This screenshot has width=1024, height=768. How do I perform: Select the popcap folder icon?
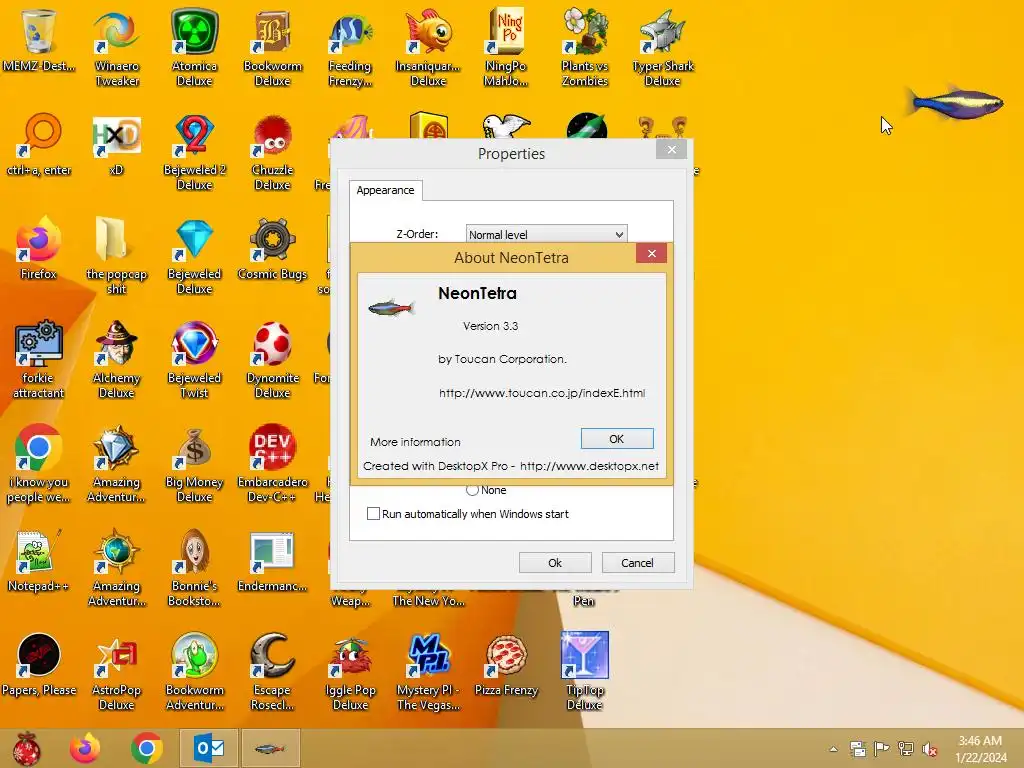(x=116, y=255)
